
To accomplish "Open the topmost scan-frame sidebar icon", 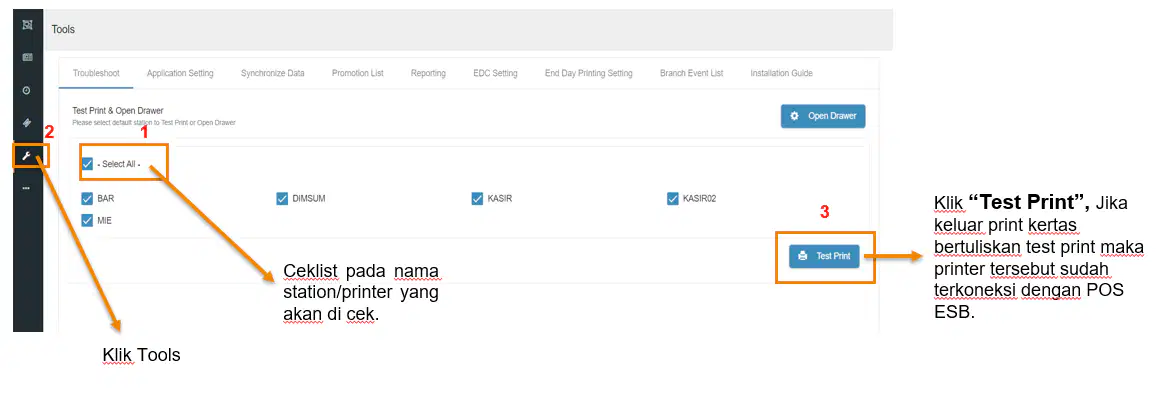I will click(27, 25).
